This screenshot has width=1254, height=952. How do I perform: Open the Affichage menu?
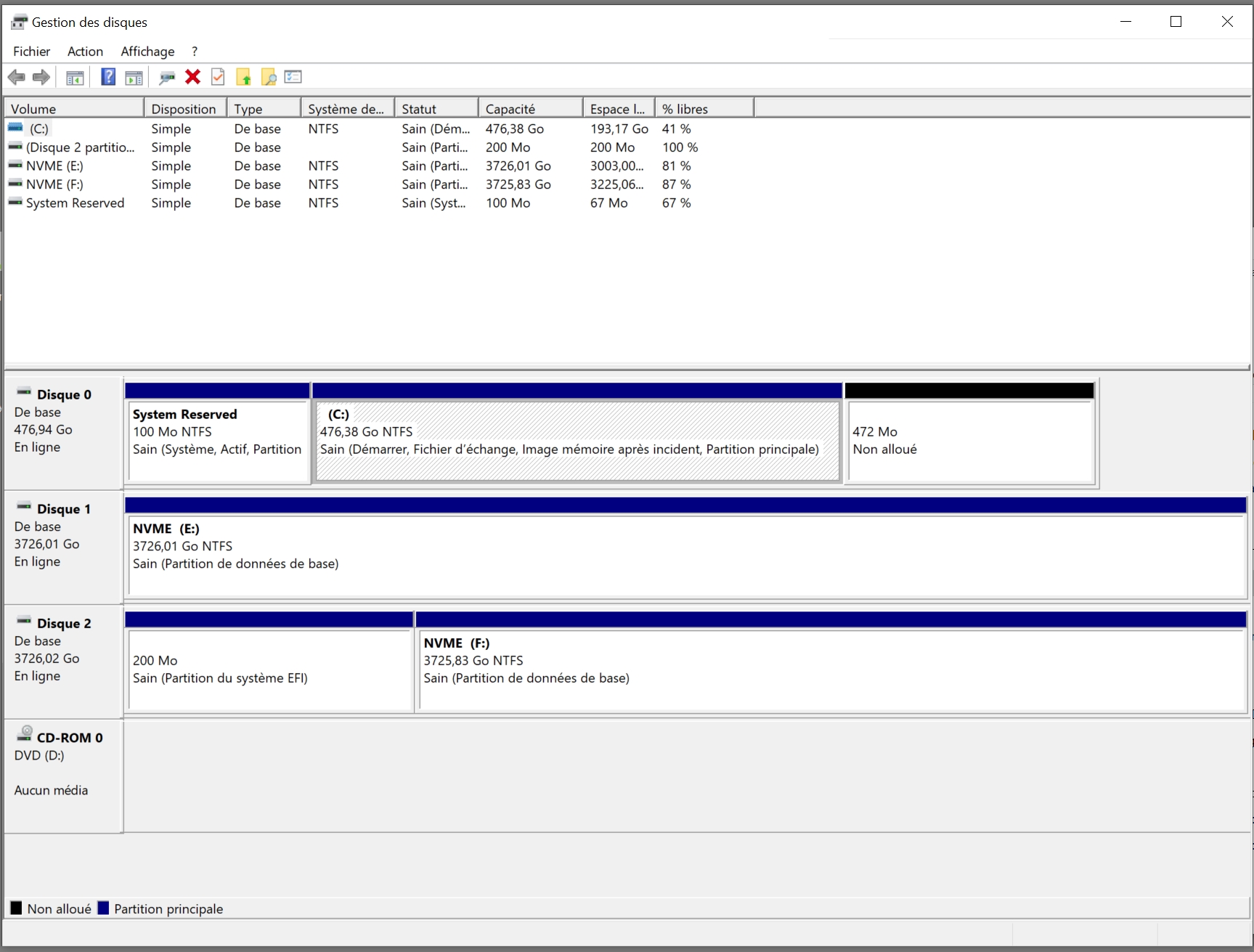tap(147, 52)
